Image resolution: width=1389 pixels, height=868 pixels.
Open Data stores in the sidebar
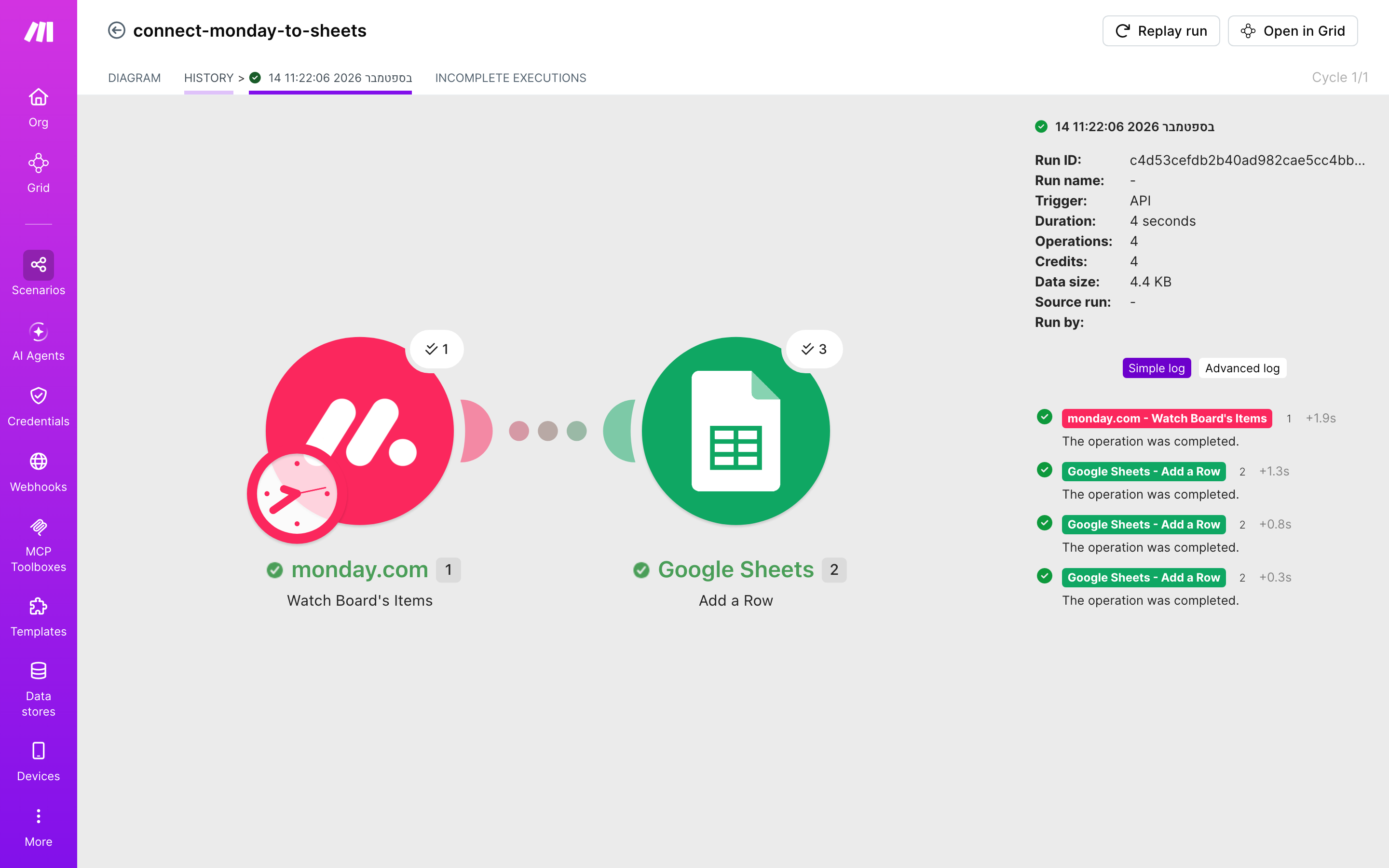39,690
